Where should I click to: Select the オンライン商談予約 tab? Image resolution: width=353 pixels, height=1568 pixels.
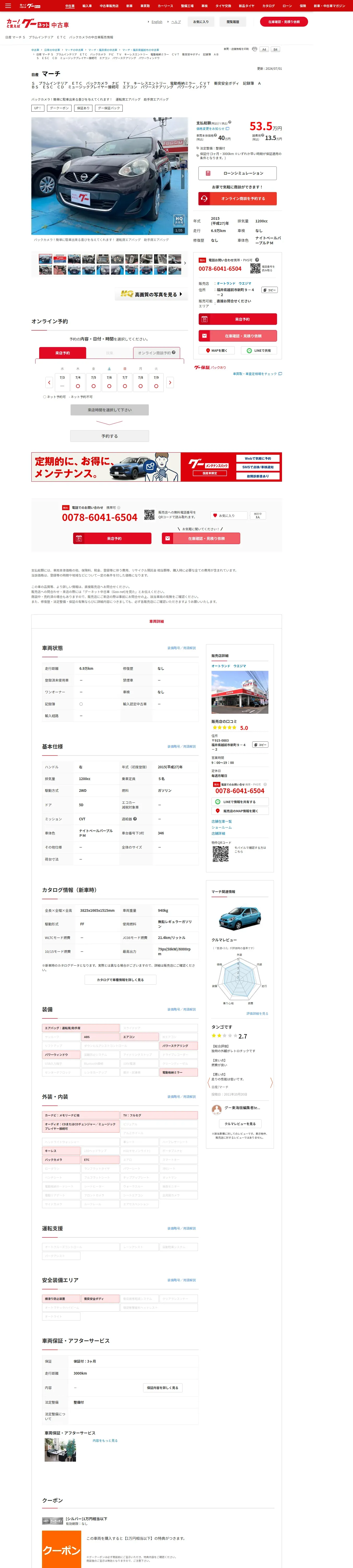pyautogui.click(x=156, y=353)
